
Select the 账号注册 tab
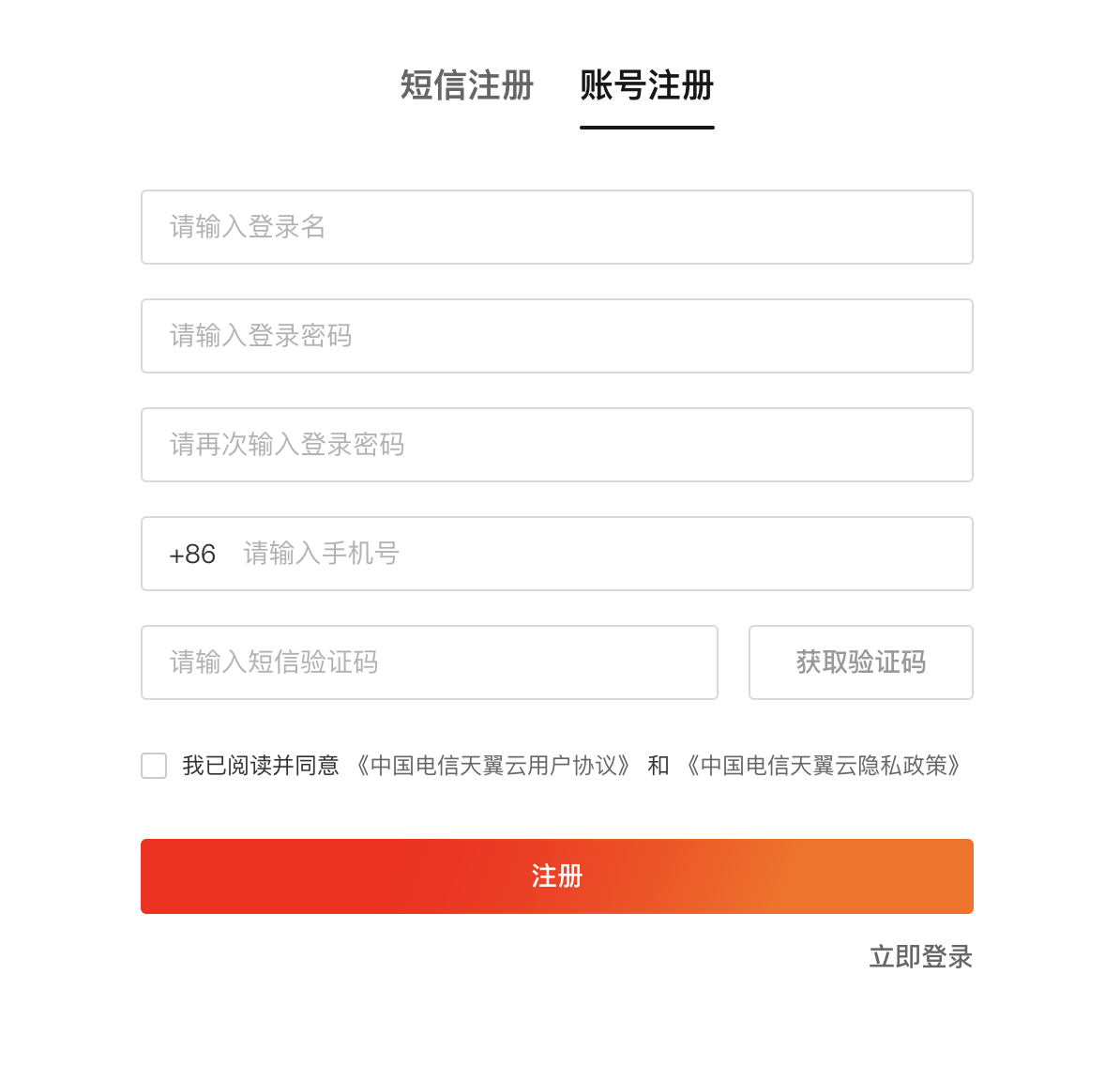tap(646, 85)
